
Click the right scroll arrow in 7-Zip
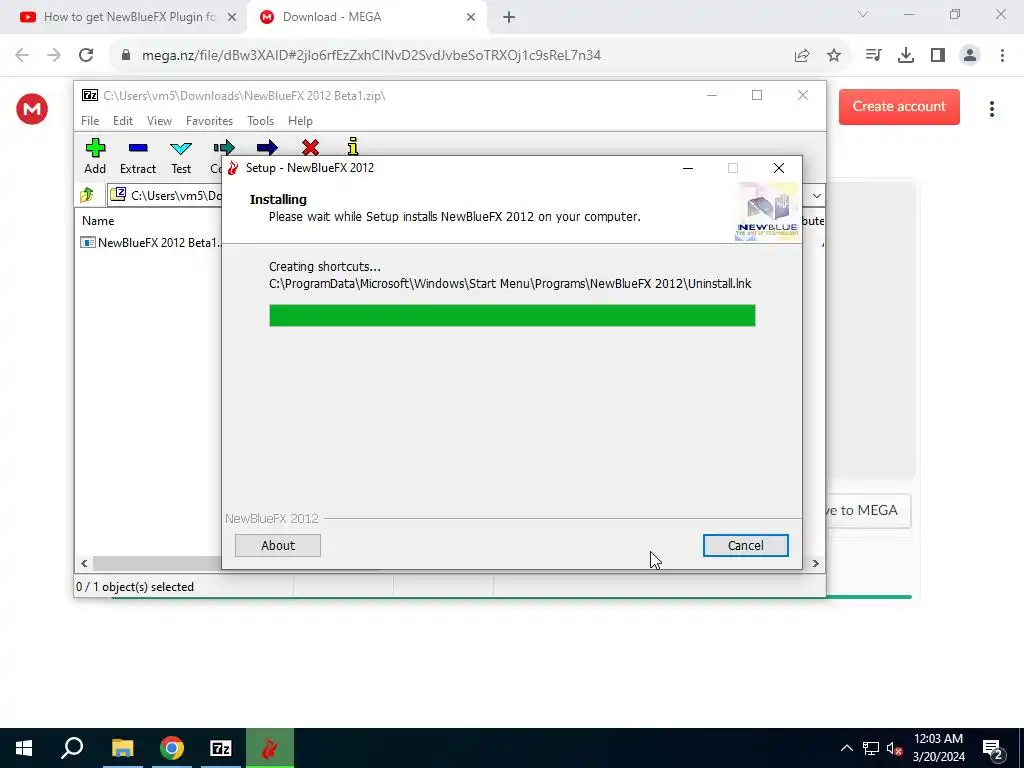pos(815,563)
